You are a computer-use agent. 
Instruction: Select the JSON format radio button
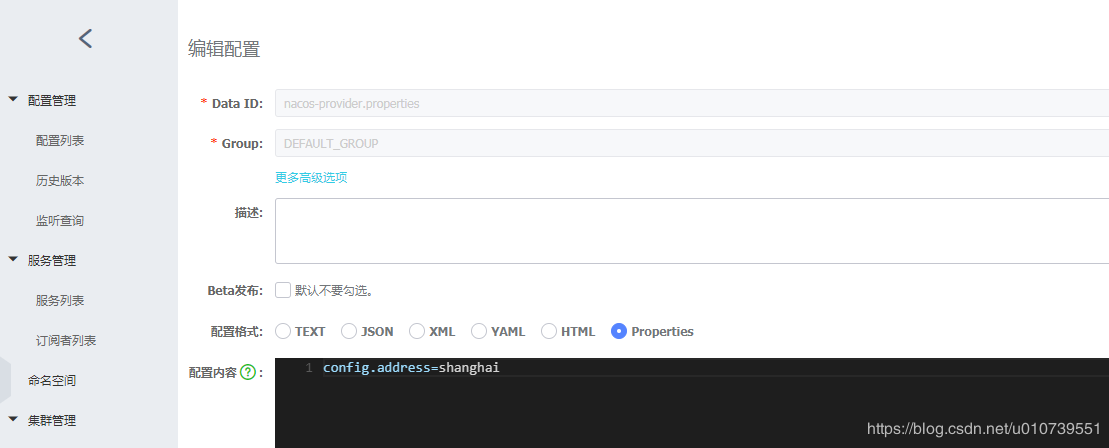[x=349, y=331]
